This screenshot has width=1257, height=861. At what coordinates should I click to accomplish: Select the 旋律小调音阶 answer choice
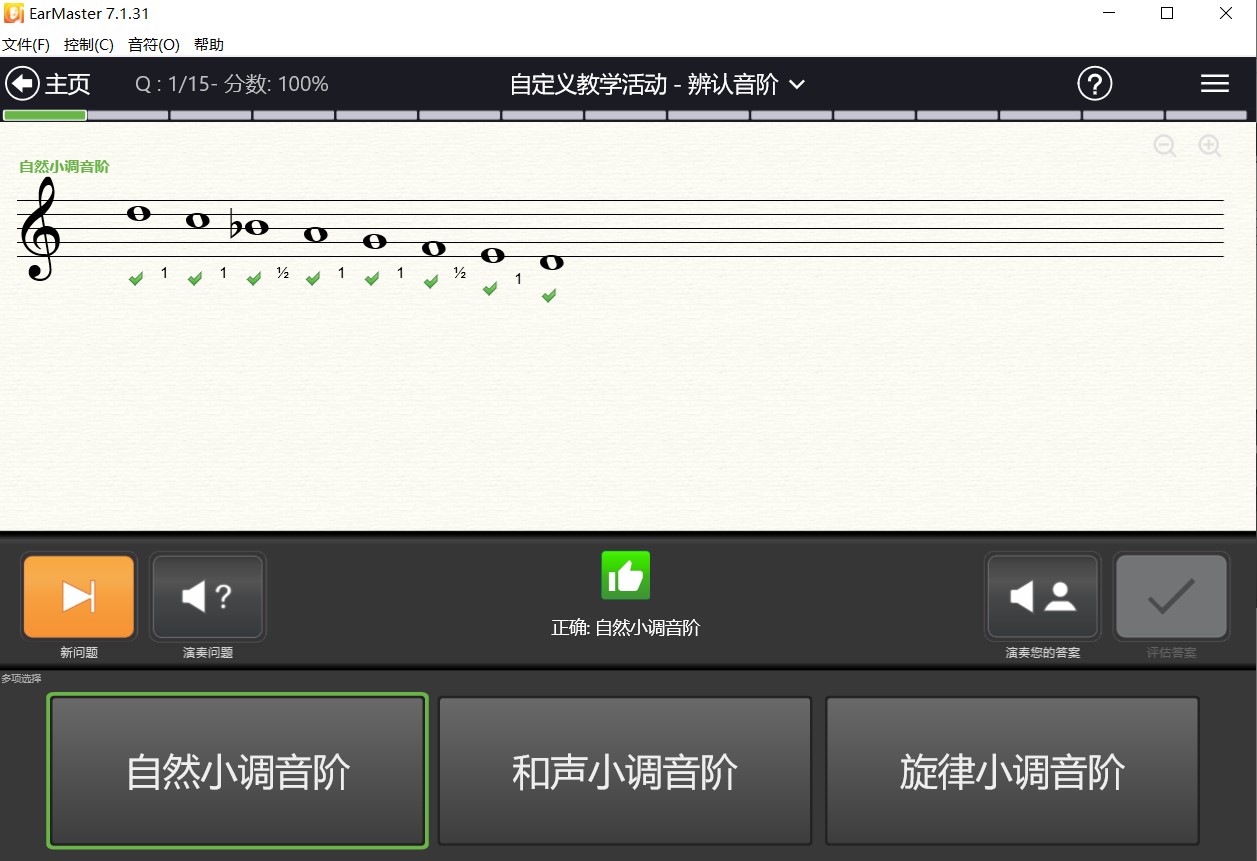coord(1012,771)
